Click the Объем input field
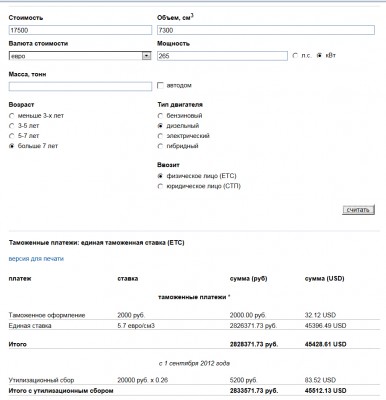This screenshot has height=400, width=386. pos(266,30)
